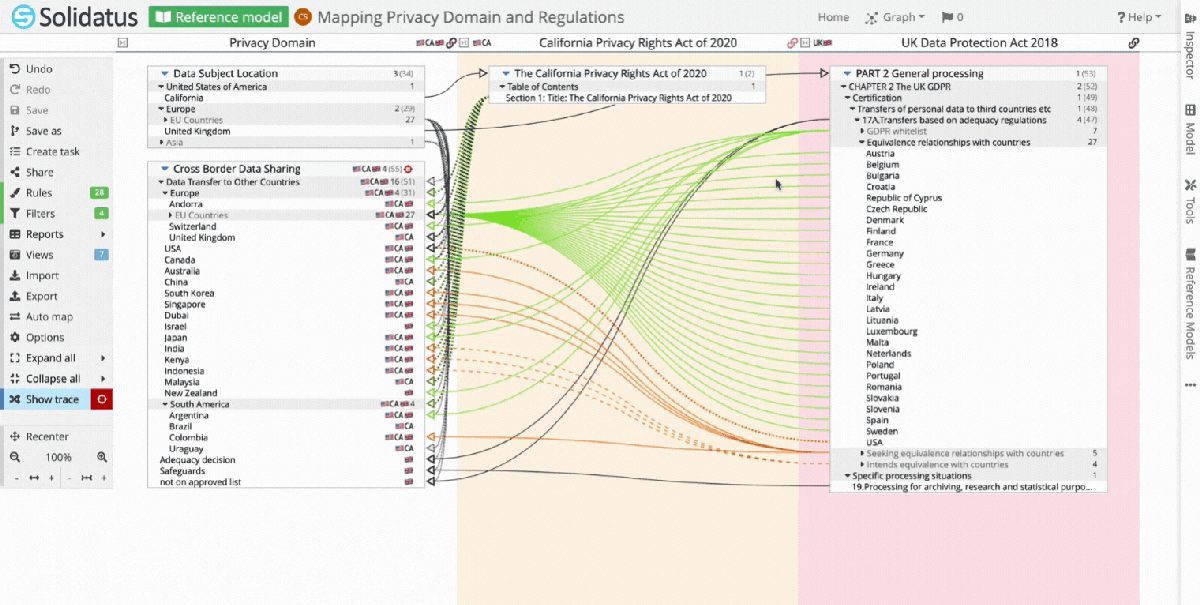Expand Intends equivalence with countries row
The width and height of the screenshot is (1200, 605).
(862, 464)
